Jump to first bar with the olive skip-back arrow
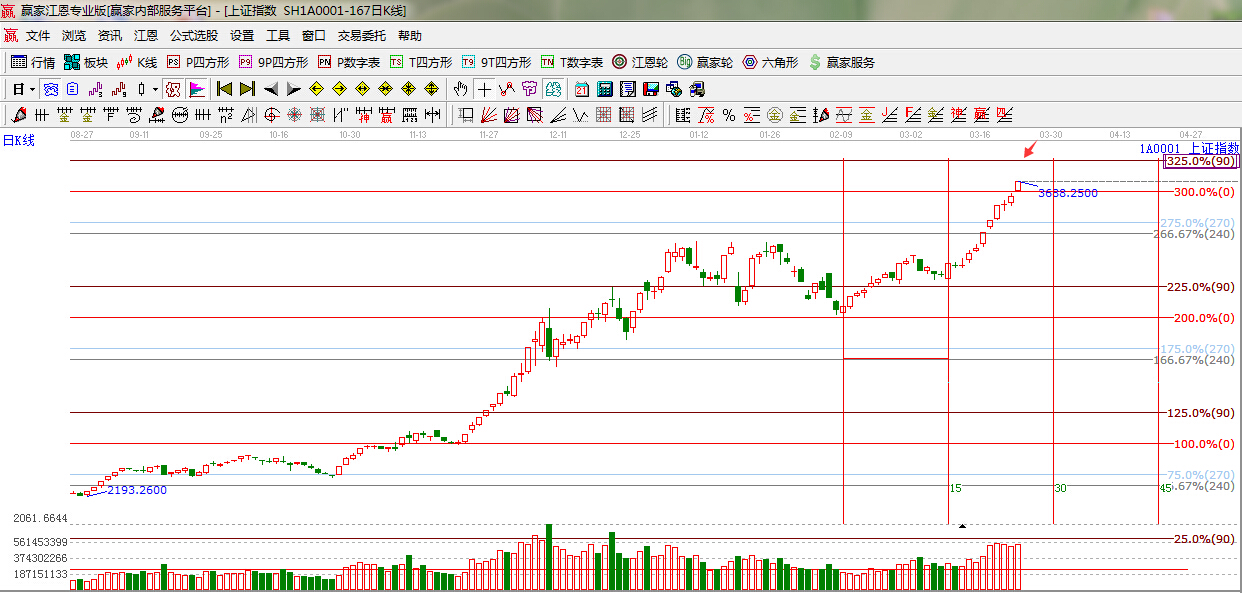The width and height of the screenshot is (1242, 593). click(x=224, y=89)
